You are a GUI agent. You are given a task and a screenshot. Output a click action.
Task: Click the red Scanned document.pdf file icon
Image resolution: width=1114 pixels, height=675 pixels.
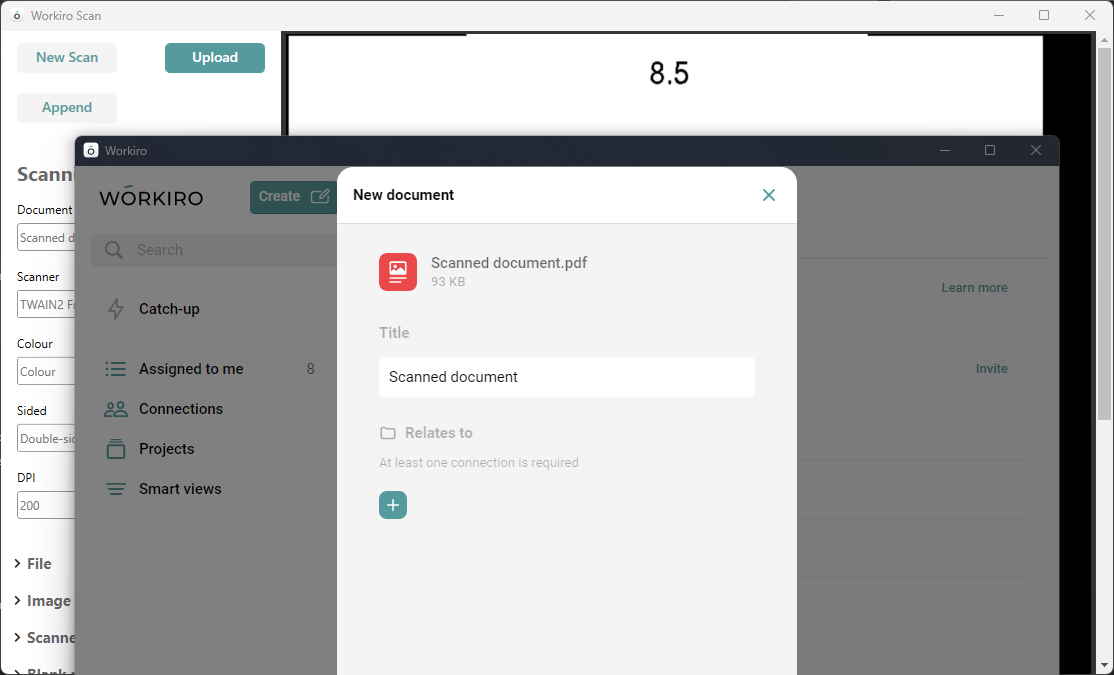[x=397, y=272]
